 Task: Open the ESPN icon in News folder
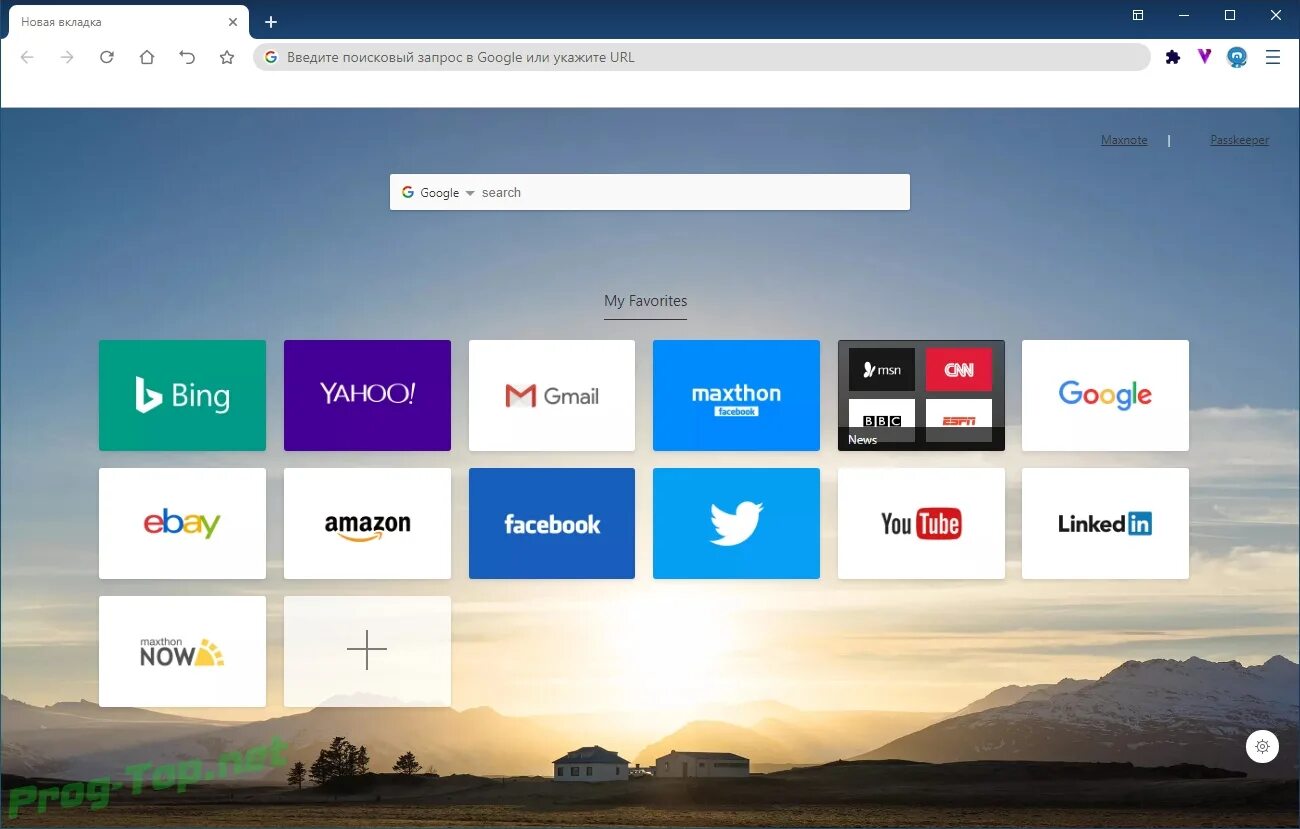point(959,419)
